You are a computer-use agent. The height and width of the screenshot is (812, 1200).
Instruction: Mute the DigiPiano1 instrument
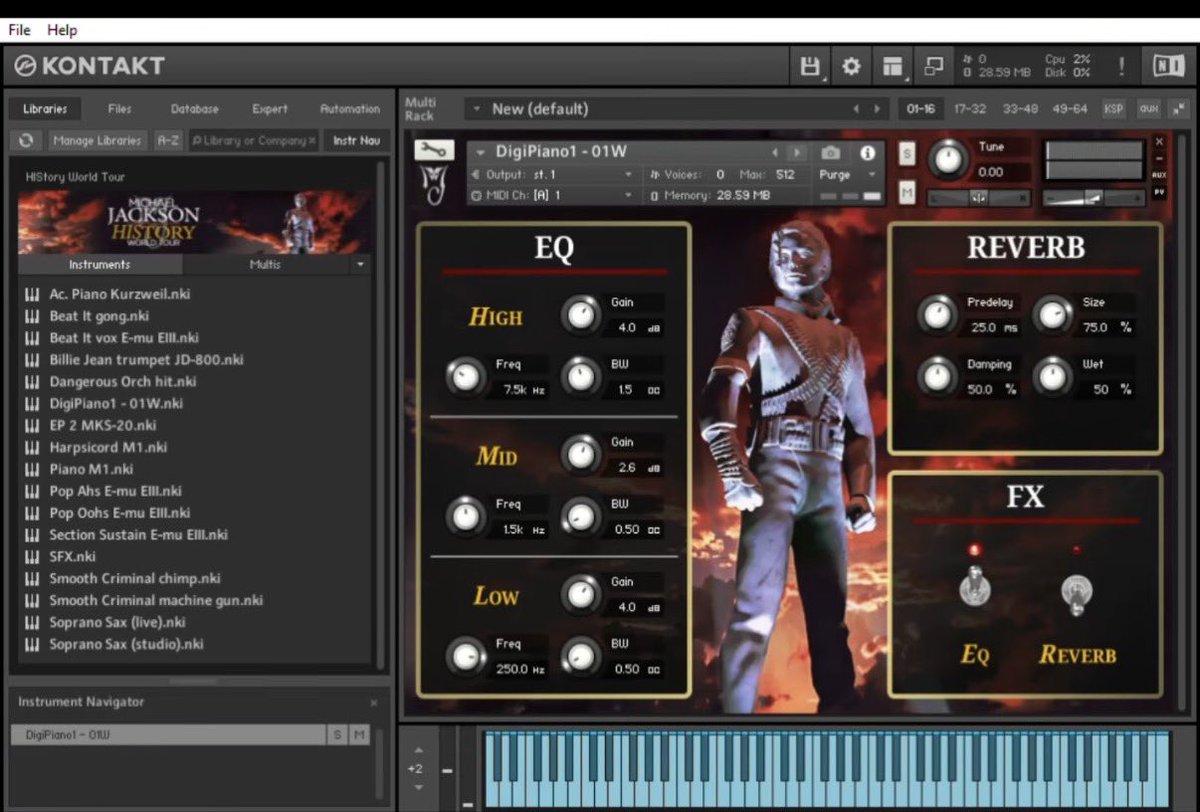pyautogui.click(x=906, y=192)
